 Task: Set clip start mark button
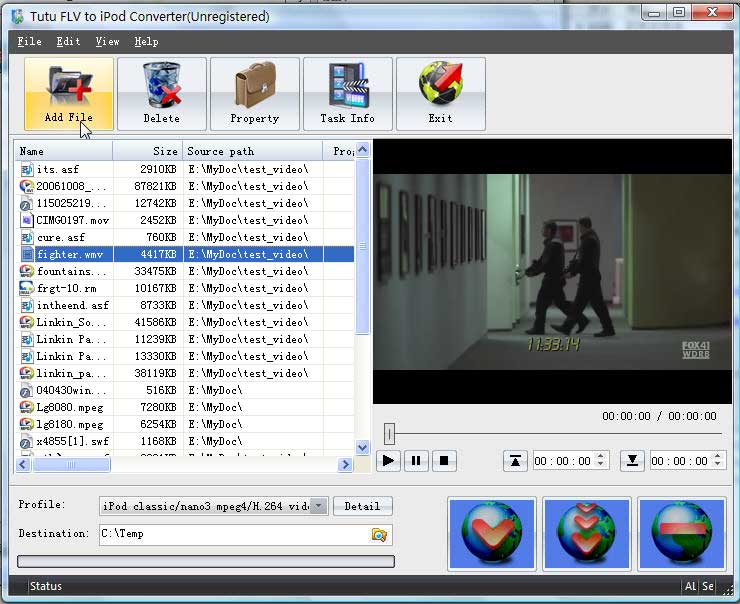click(515, 461)
